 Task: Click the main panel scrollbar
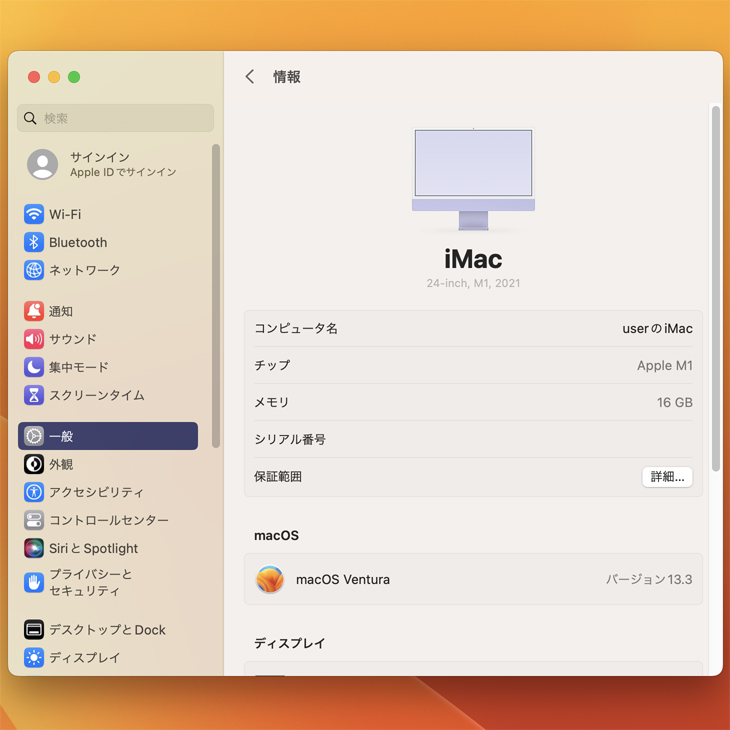[716, 289]
